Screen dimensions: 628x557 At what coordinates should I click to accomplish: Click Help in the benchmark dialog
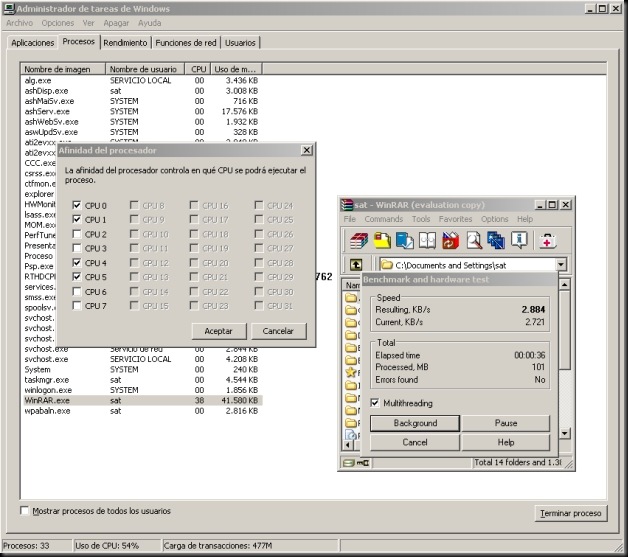(506, 442)
